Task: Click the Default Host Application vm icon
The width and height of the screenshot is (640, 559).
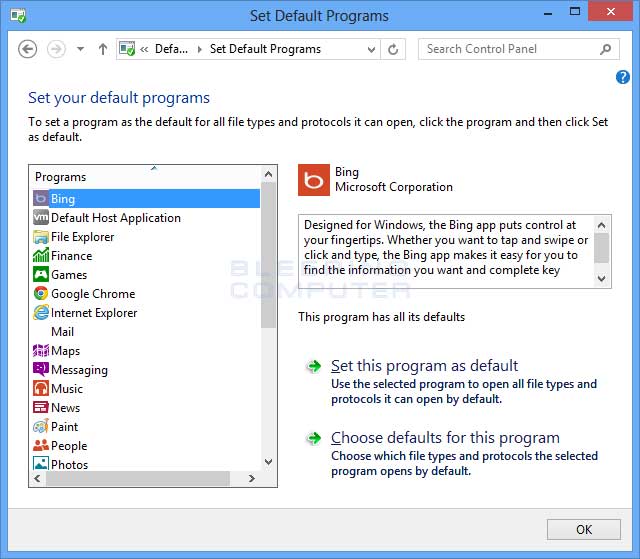Action: tap(40, 217)
